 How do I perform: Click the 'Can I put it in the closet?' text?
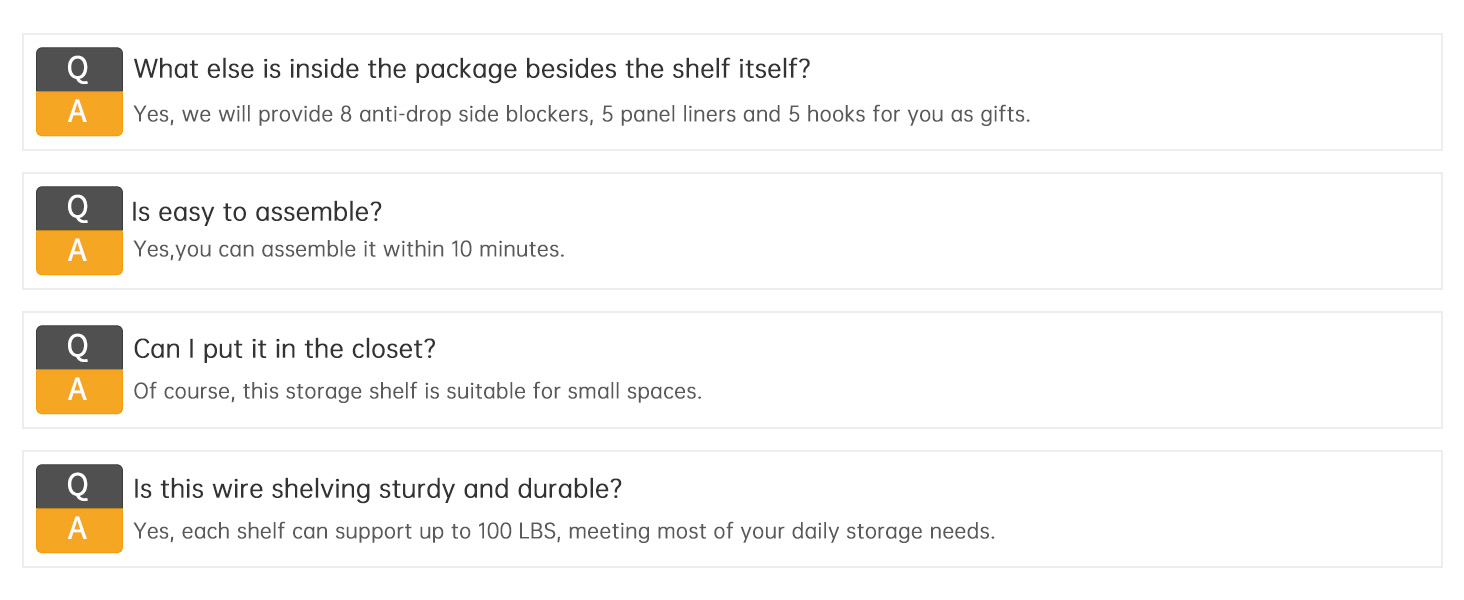(x=285, y=349)
